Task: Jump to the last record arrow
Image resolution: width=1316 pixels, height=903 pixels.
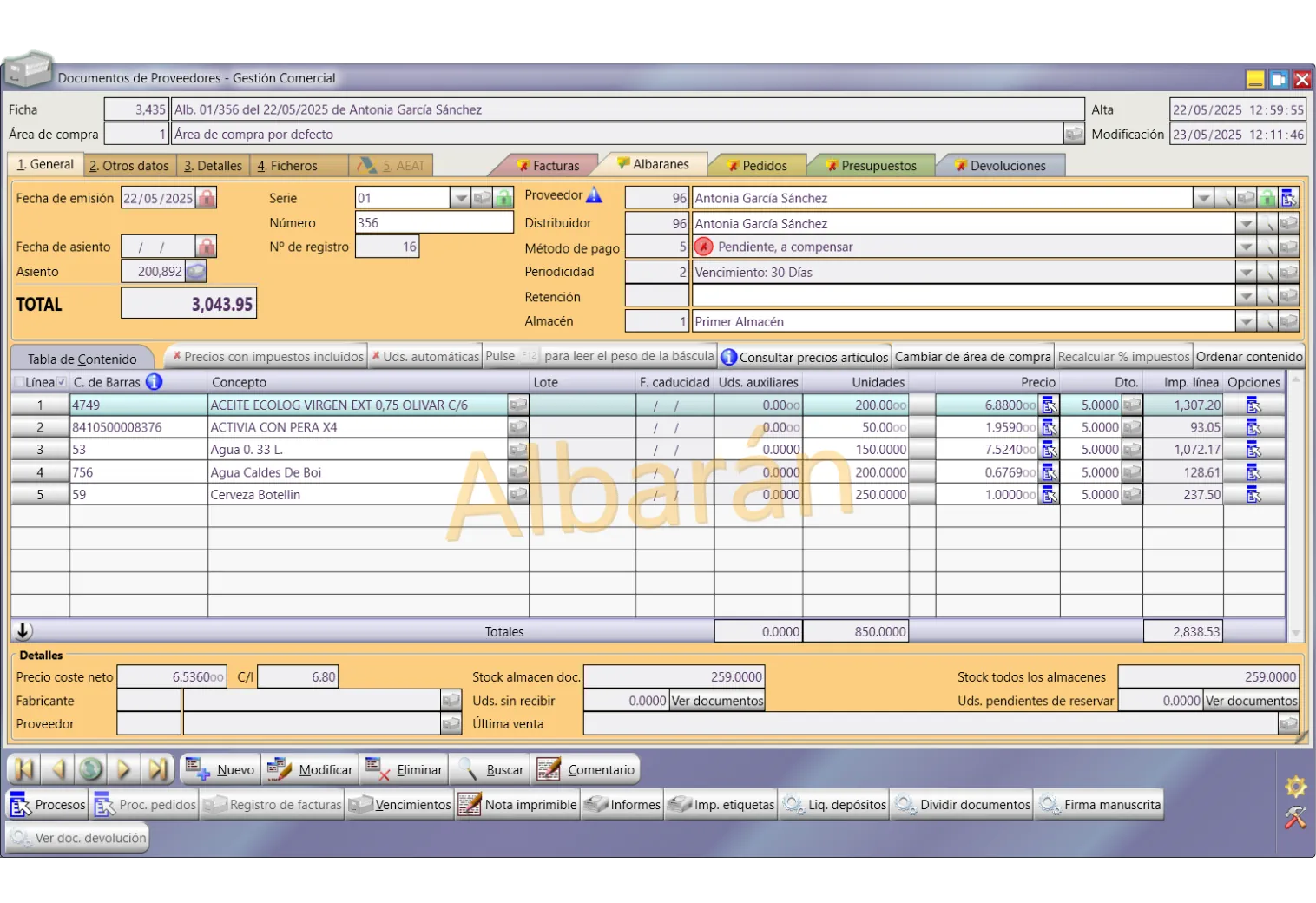Action: (157, 769)
